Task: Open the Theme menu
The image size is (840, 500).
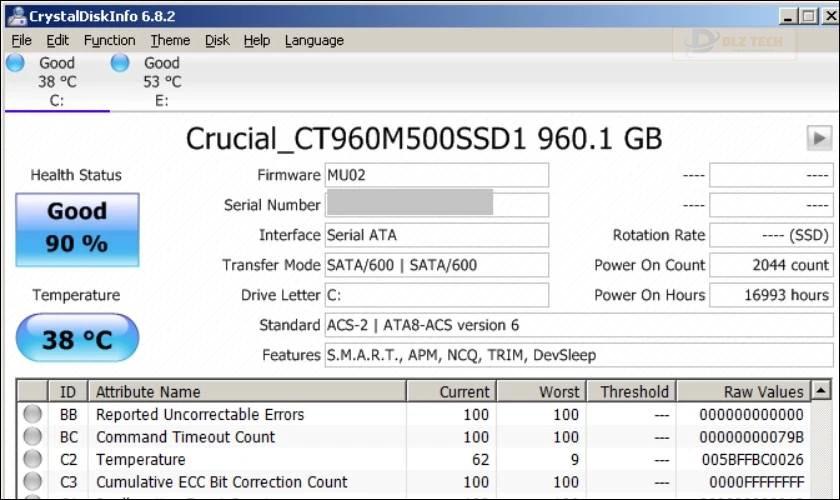Action: 170,40
